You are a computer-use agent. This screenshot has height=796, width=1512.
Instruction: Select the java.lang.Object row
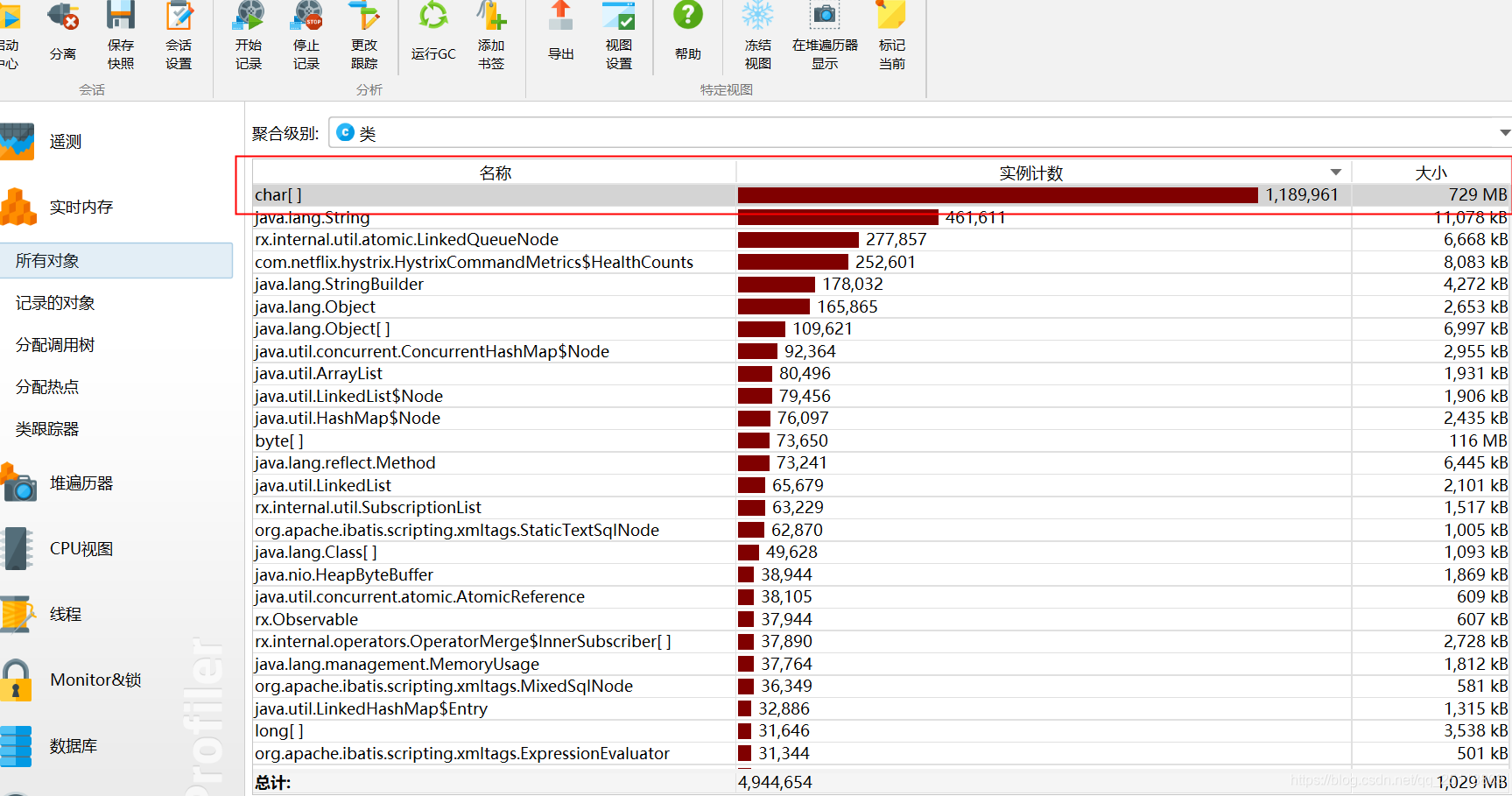tap(883, 306)
